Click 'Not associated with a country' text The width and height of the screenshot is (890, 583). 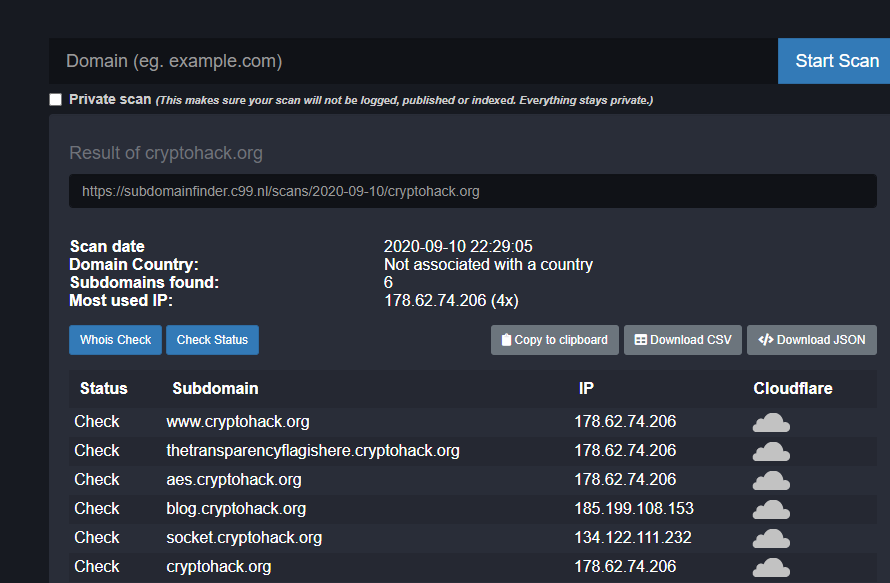[488, 265]
